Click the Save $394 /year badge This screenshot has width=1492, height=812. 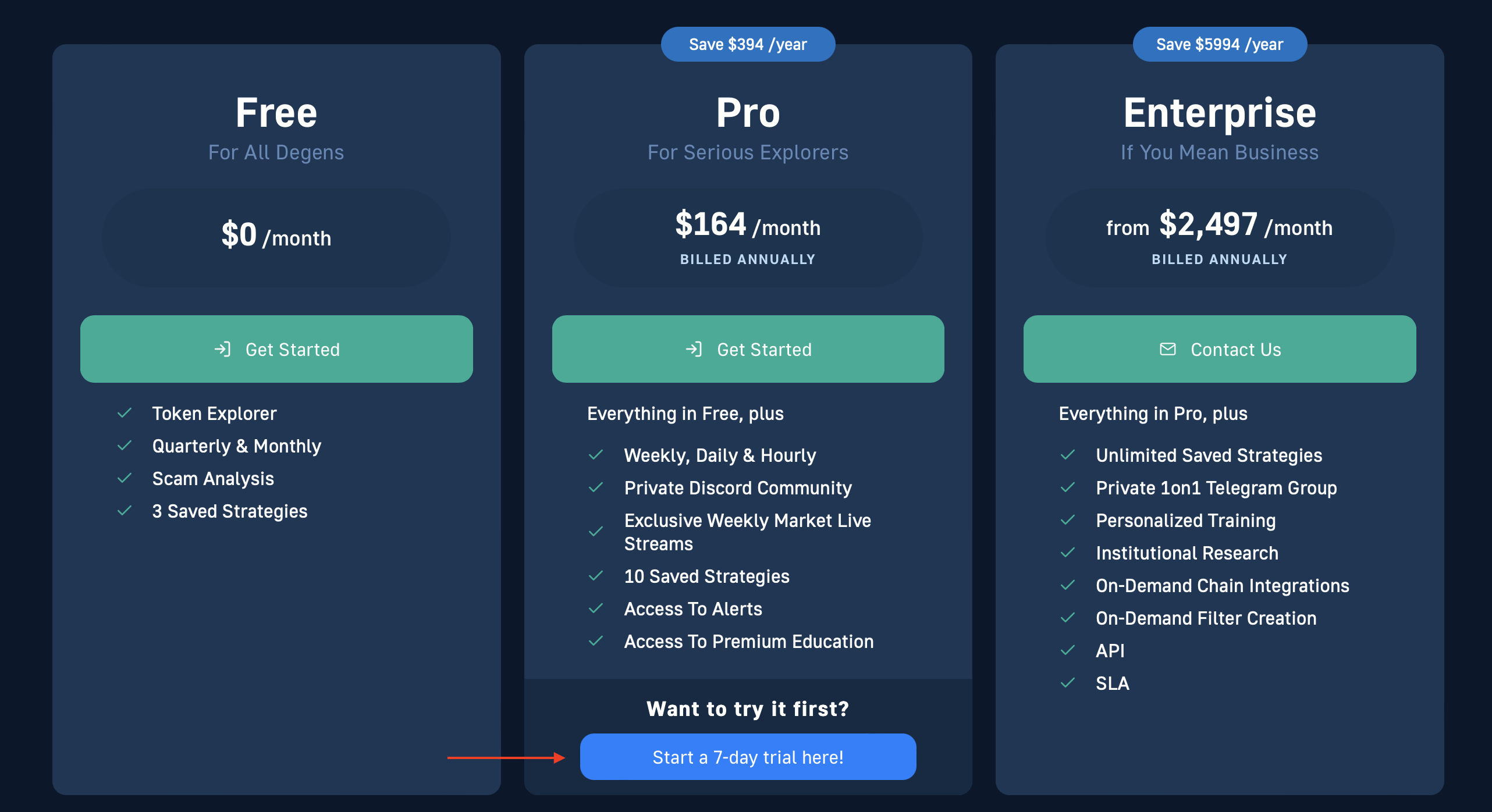click(748, 44)
